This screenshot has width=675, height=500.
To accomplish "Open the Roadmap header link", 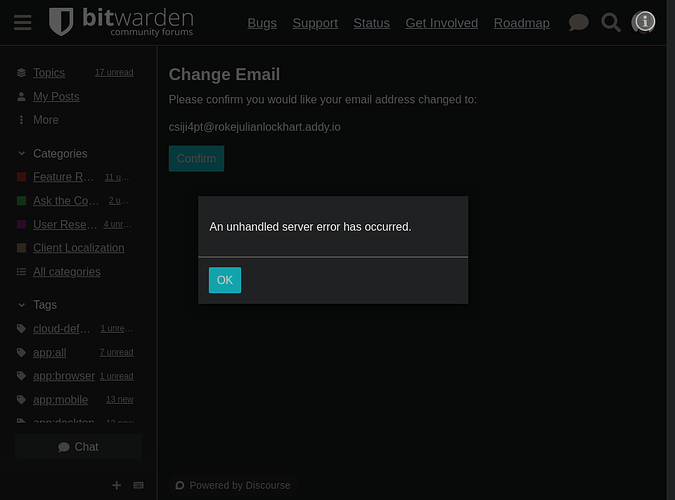I will (521, 23).
